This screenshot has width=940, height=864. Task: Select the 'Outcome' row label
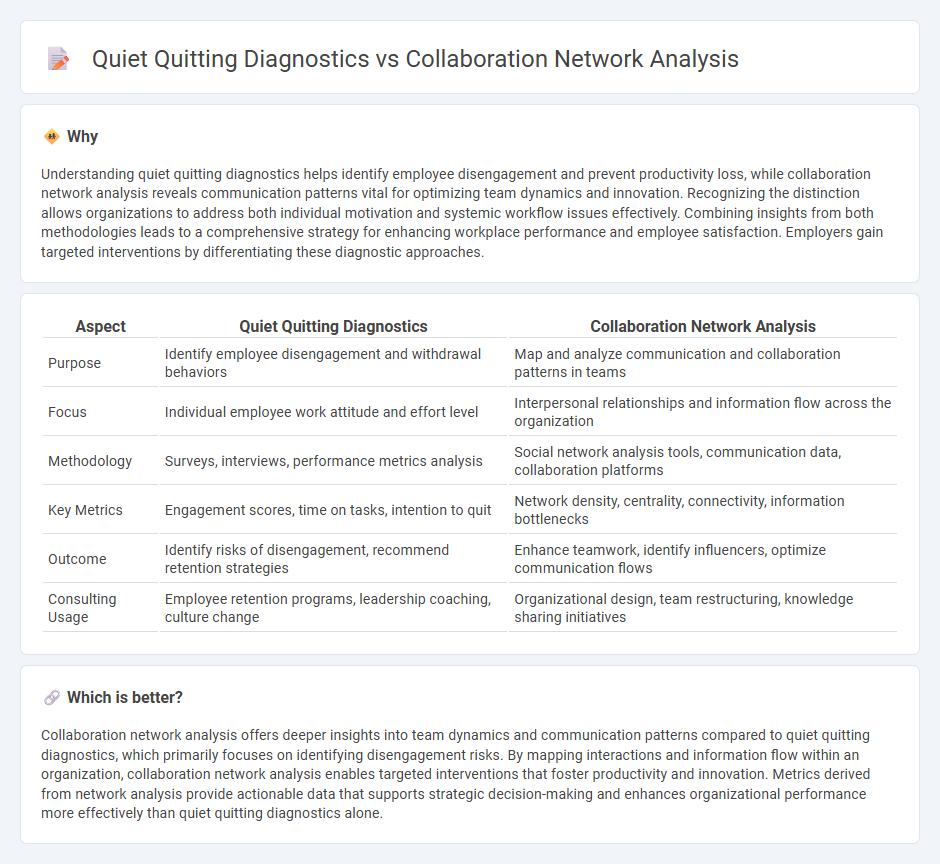77,559
